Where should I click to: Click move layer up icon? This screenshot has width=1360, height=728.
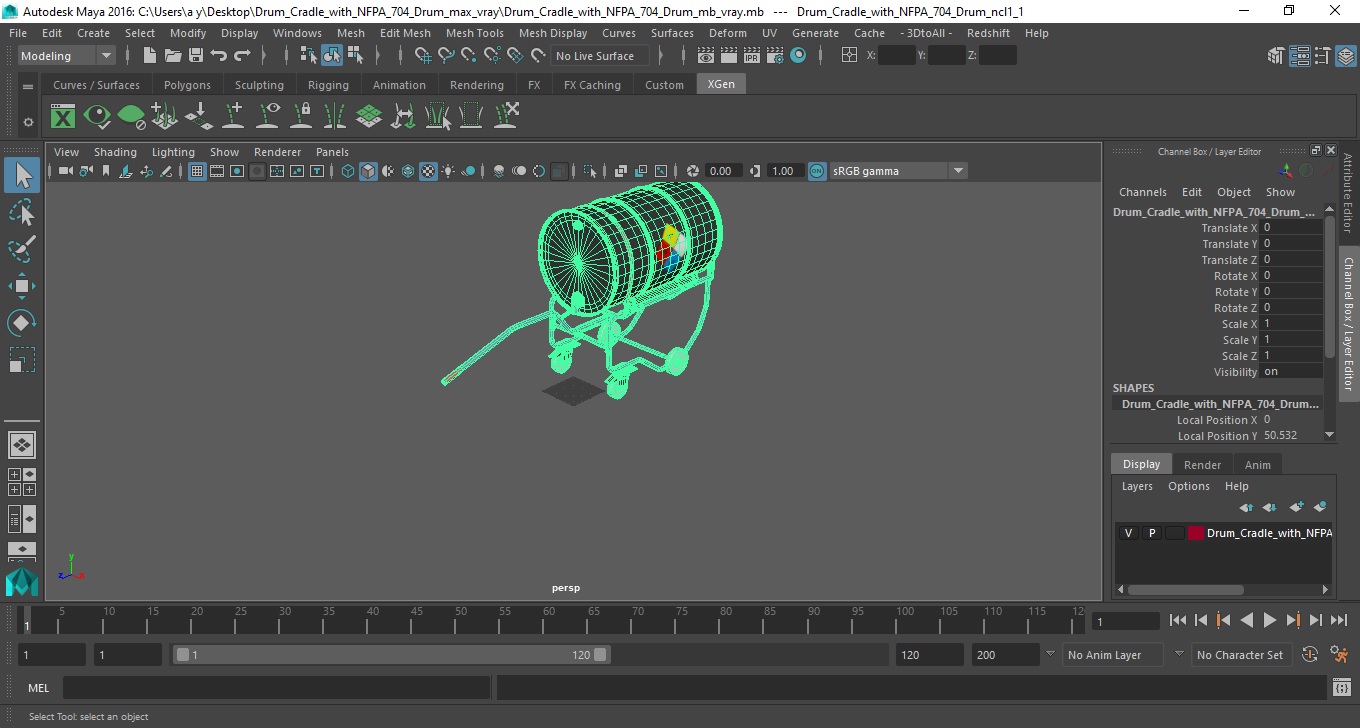[x=1247, y=507]
